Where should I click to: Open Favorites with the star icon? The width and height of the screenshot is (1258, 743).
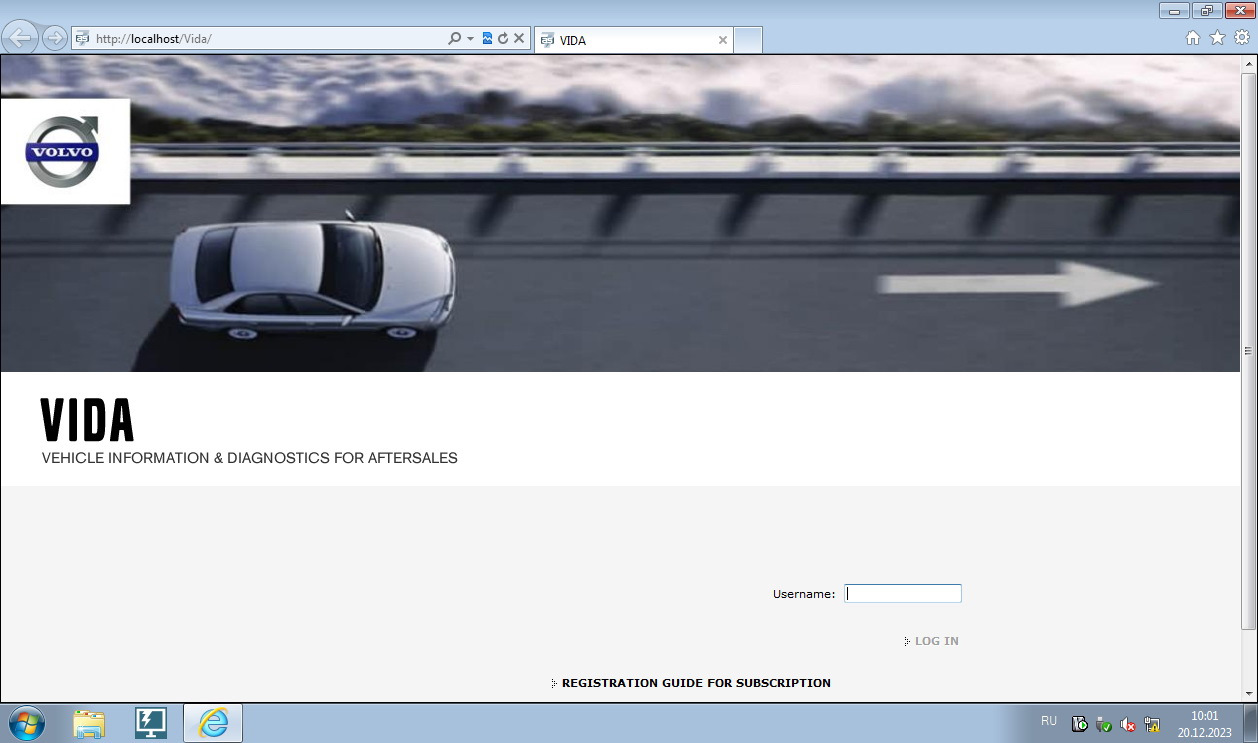tap(1216, 37)
